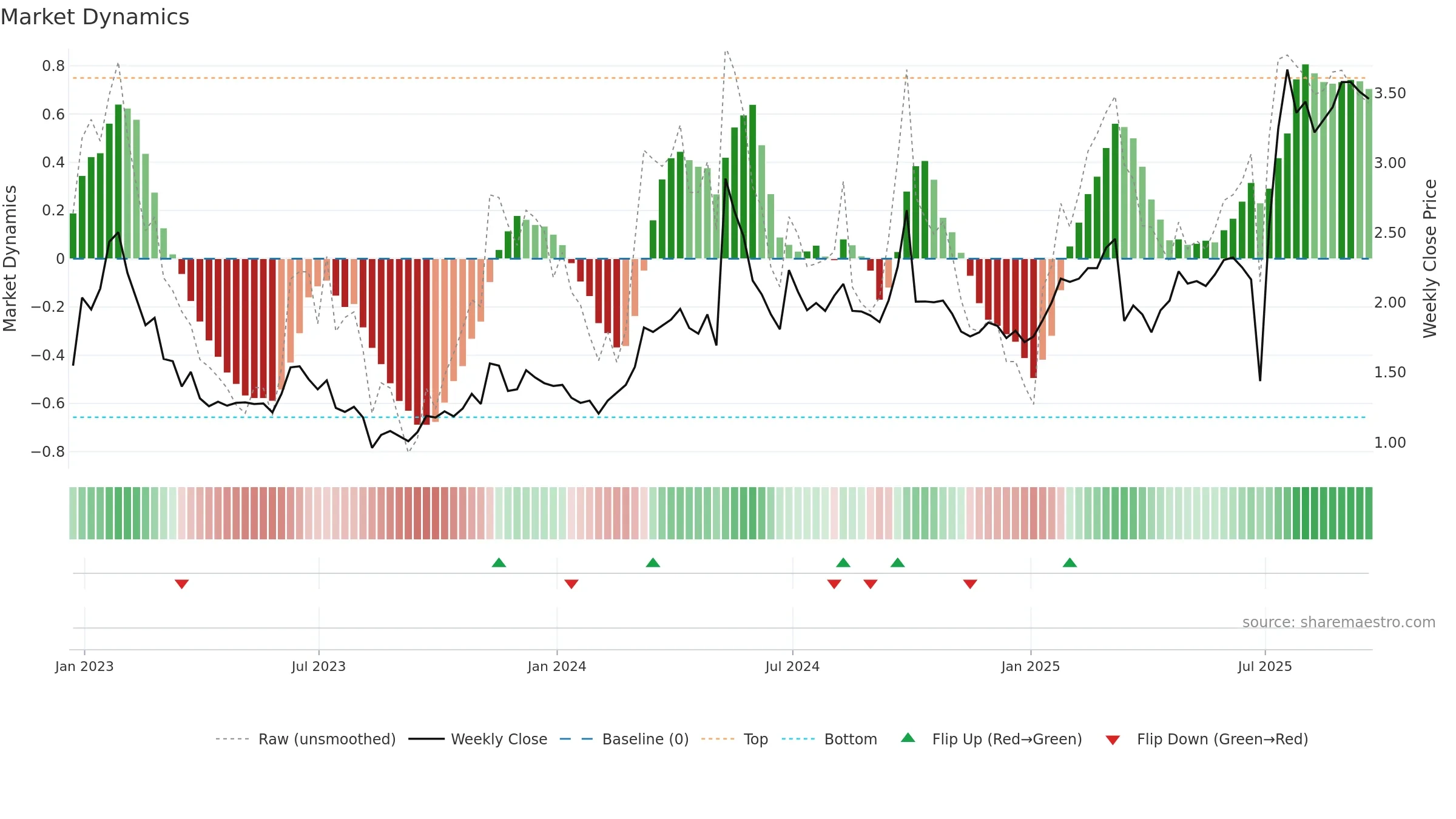1456x819 pixels.
Task: Click the −0.6 left axis tick label
Action: point(48,403)
